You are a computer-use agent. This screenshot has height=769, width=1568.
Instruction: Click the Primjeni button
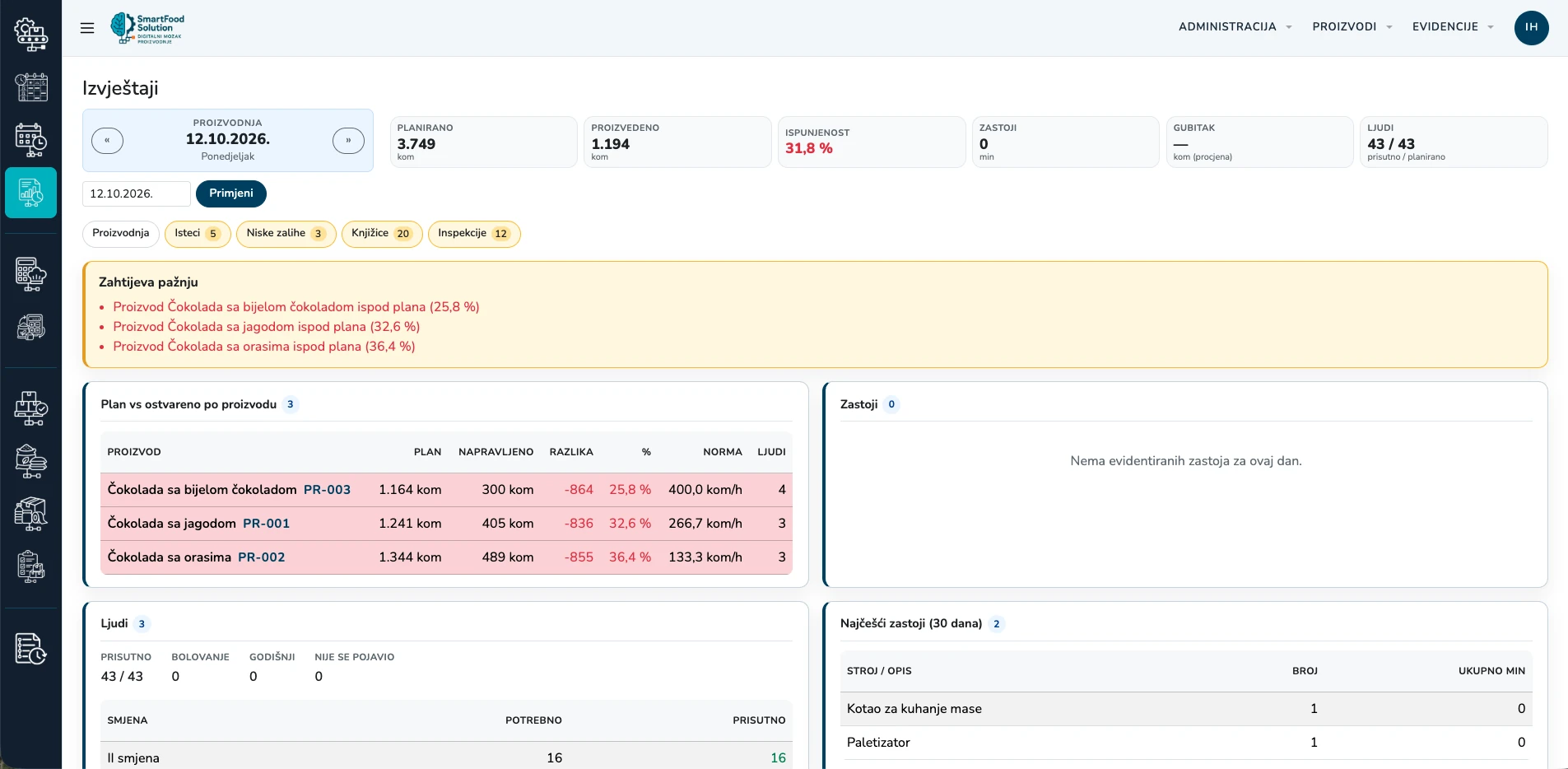[231, 193]
